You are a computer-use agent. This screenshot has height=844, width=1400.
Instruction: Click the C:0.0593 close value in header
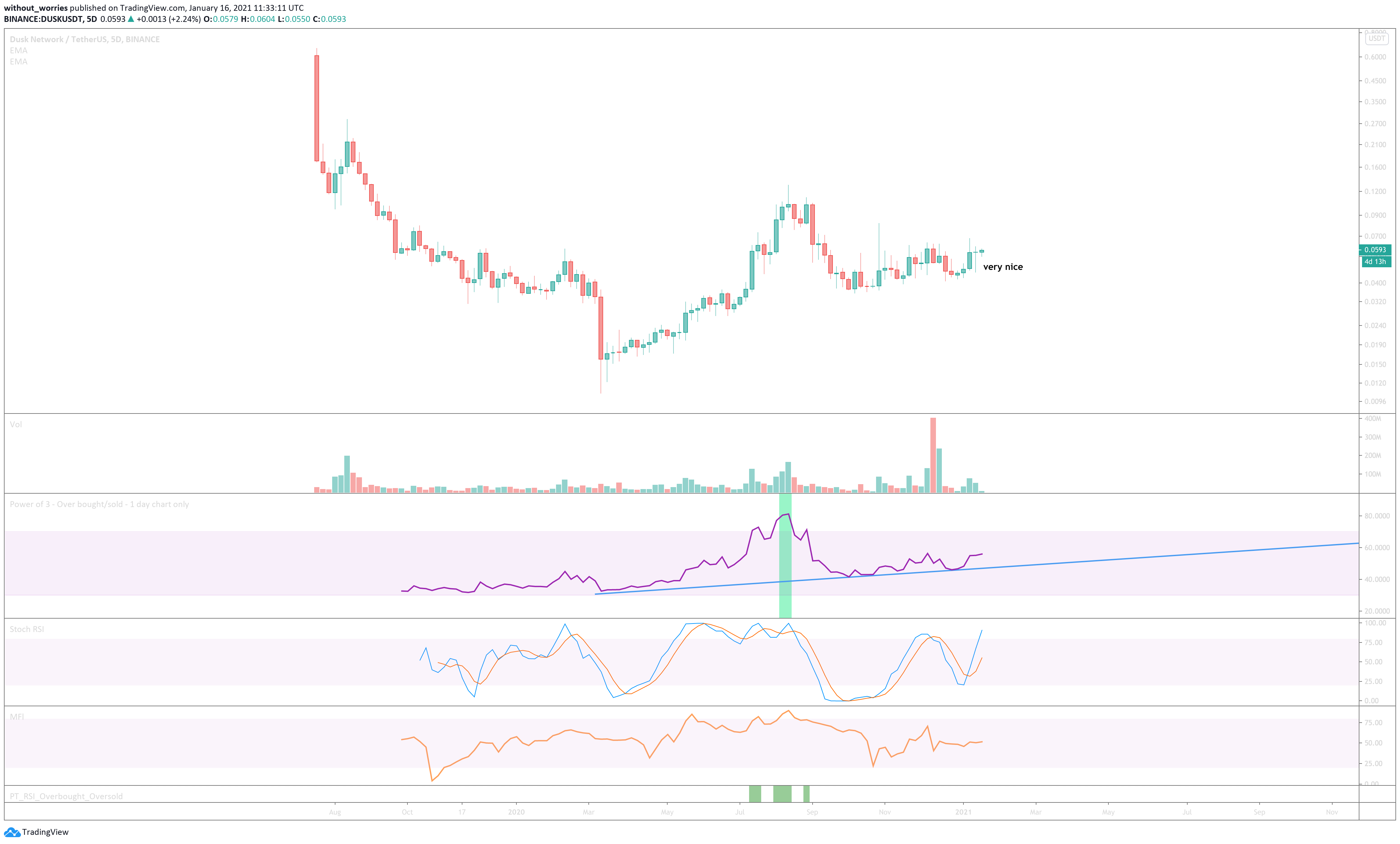[x=330, y=19]
